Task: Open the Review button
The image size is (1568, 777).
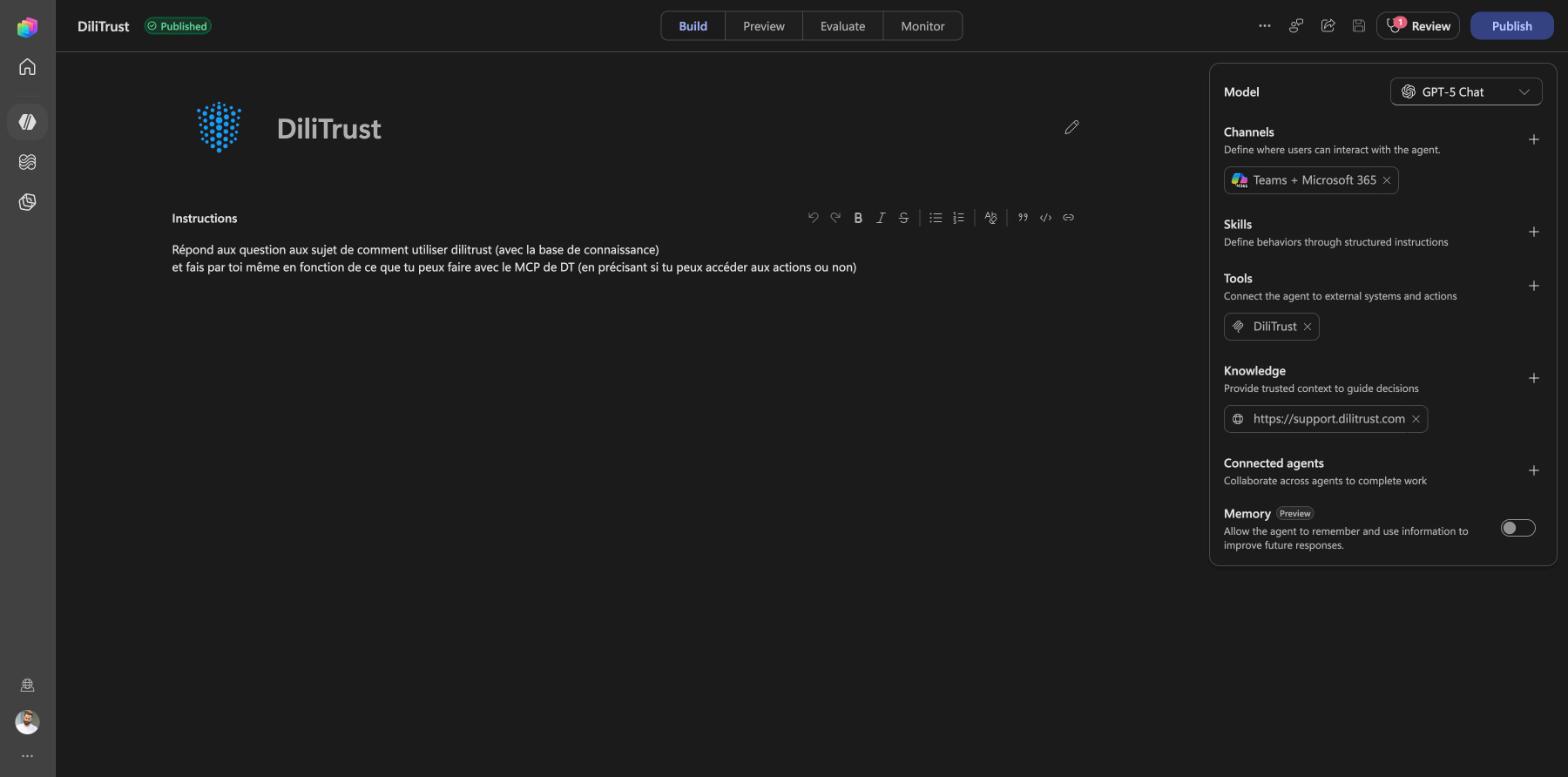Action: [x=1418, y=26]
